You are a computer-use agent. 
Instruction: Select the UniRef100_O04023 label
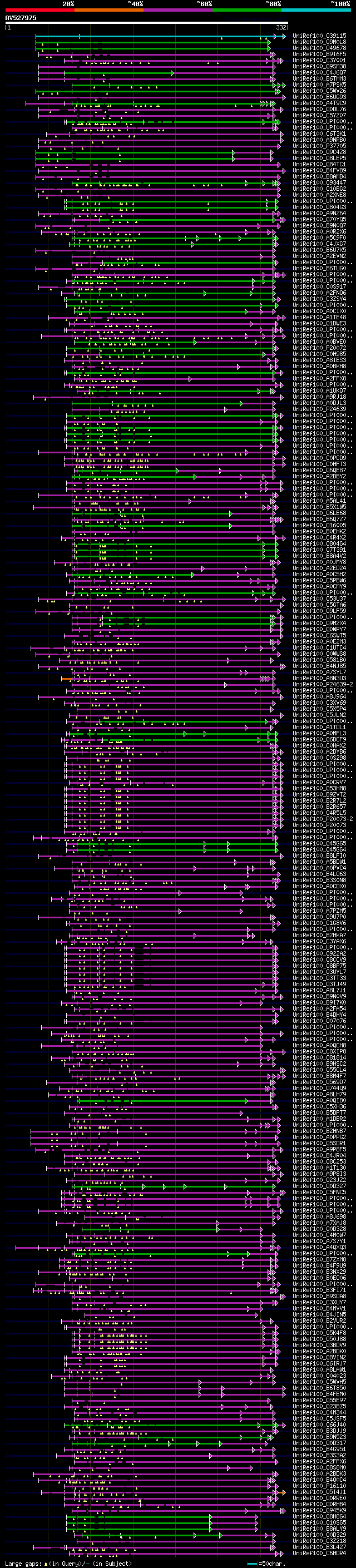tap(319, 1376)
